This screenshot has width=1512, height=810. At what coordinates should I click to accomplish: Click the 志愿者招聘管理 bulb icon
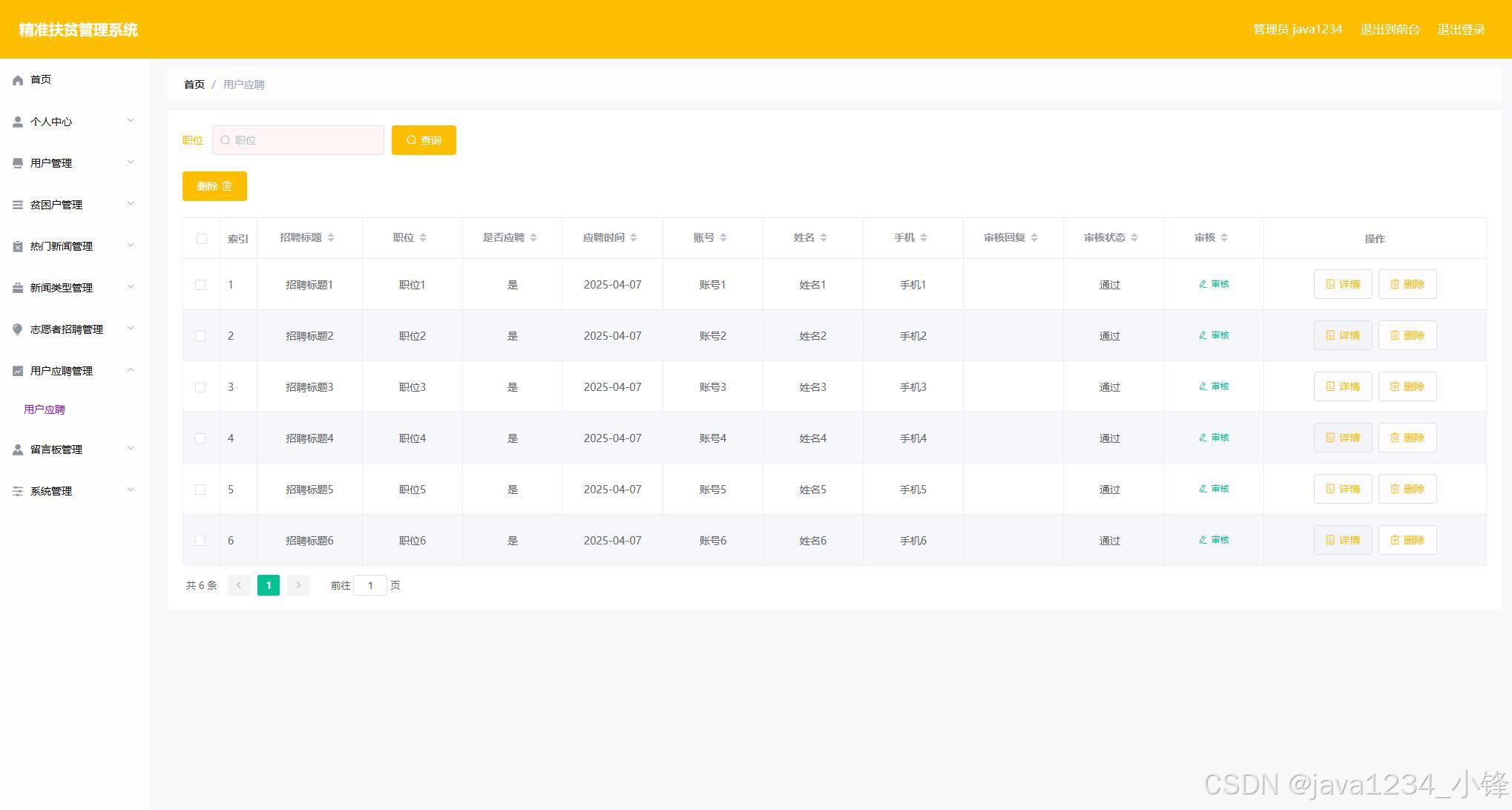tap(18, 329)
